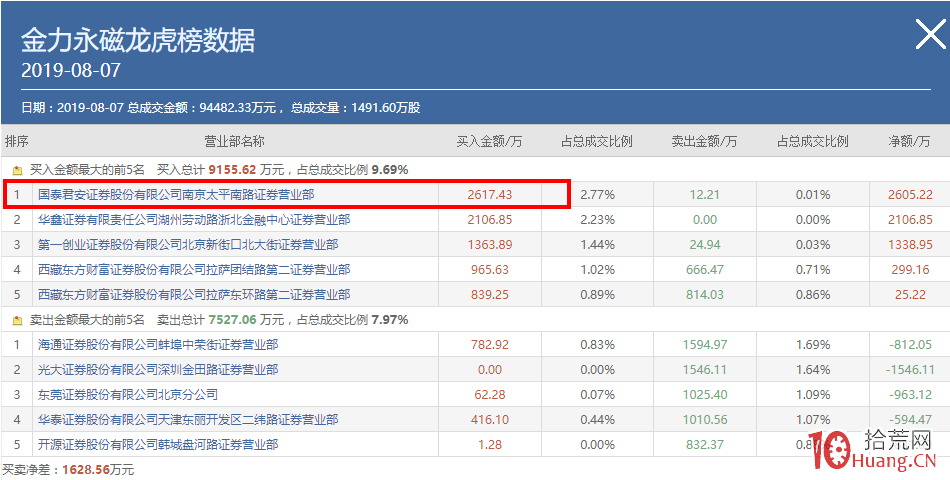Open 国泰君安证券南京太平南路证券营业部 link
Screen dimensions: 950x480
click(x=176, y=195)
